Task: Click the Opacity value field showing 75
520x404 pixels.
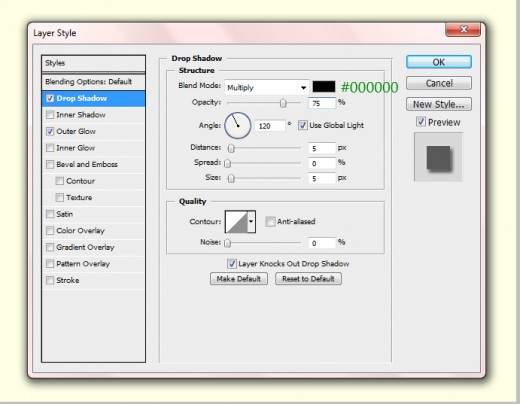Action: click(321, 103)
